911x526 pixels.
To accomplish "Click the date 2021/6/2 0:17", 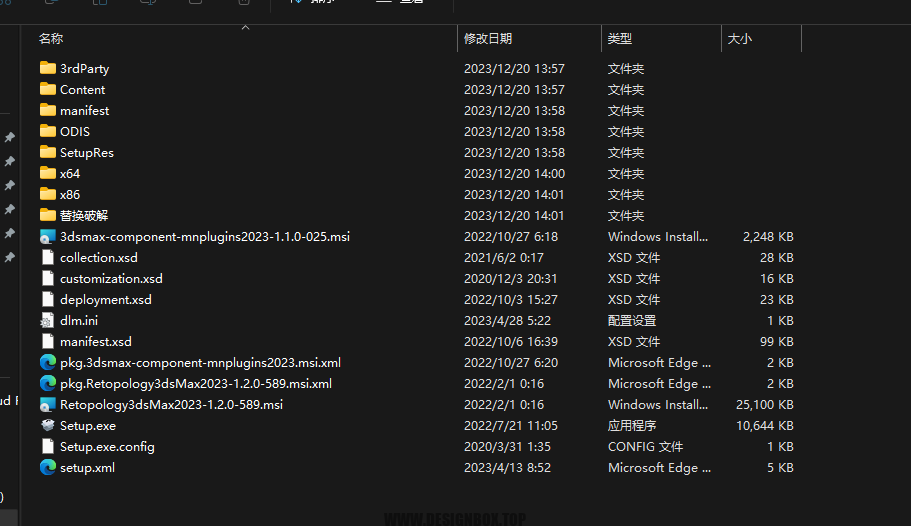I will click(x=504, y=257).
